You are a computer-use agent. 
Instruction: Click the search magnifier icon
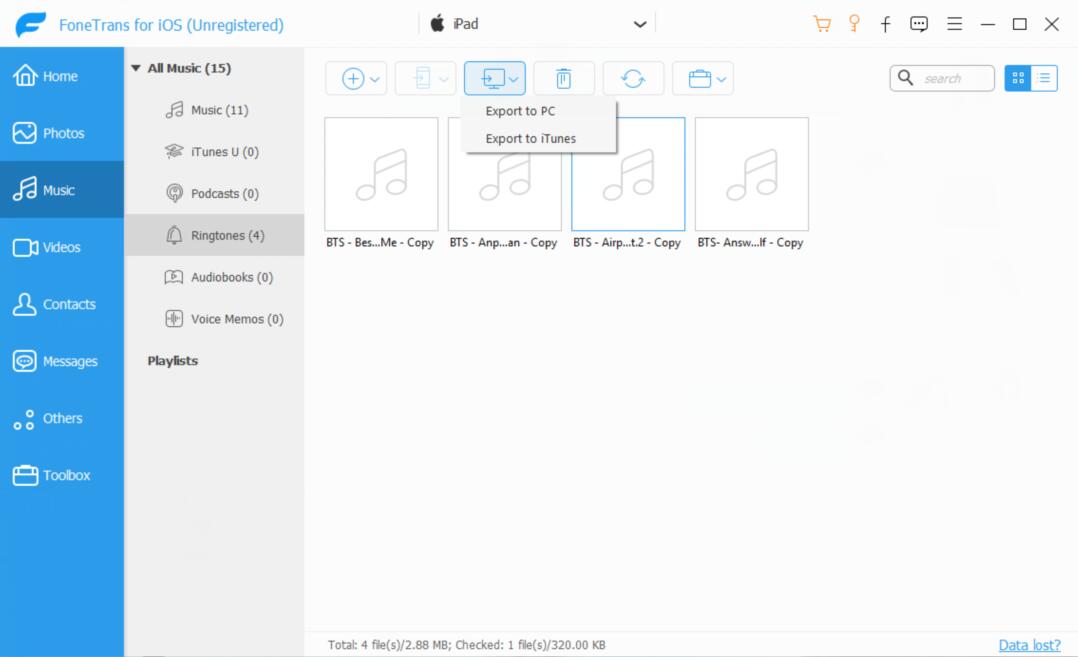click(905, 78)
